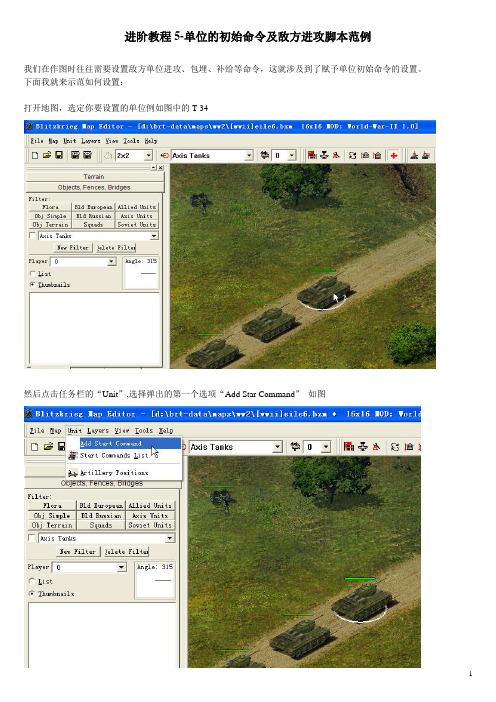Toggle filter checkbox beside Axis Tanks, first editor
Screen dimensions: 496x702
point(32,235)
